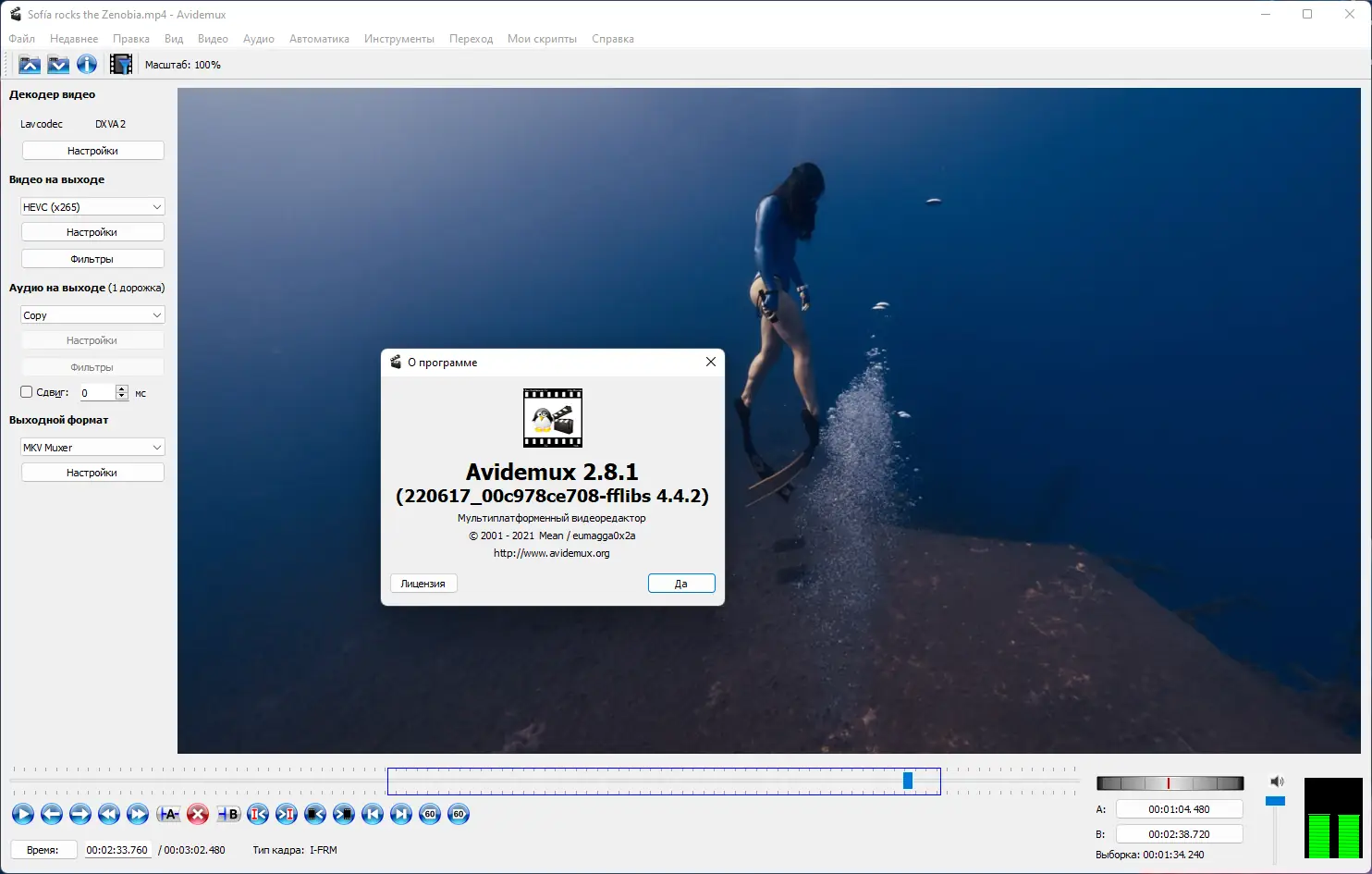The image size is (1372, 874).
Task: Enable the Сдвиг audio shift checkbox
Action: tap(27, 392)
